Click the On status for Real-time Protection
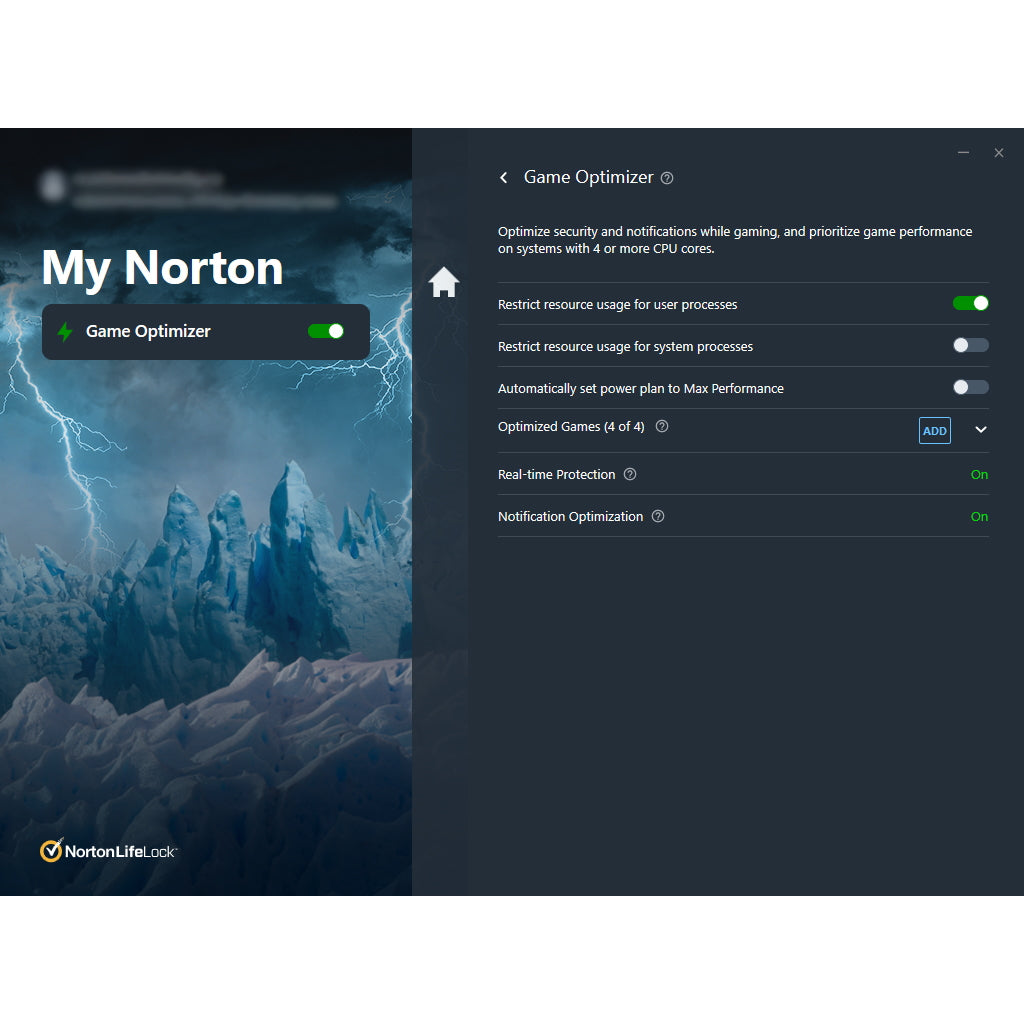This screenshot has width=1024, height=1024. (979, 474)
